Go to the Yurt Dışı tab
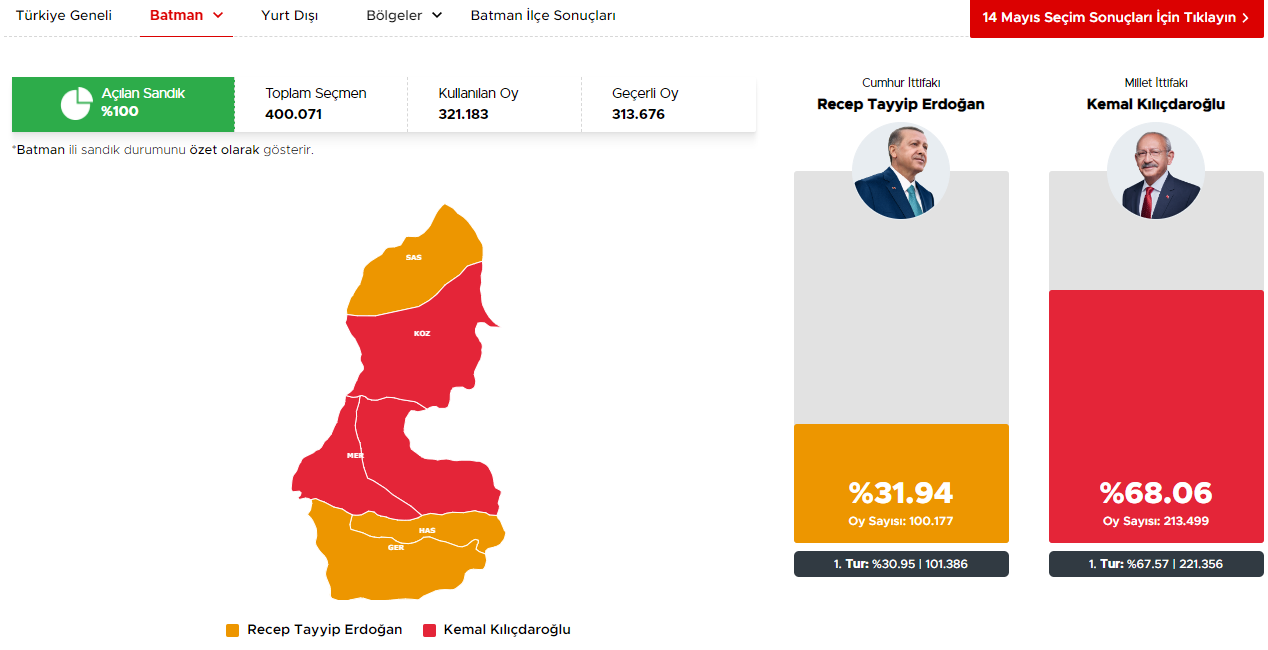Viewport: 1268px width, 650px height. [289, 16]
